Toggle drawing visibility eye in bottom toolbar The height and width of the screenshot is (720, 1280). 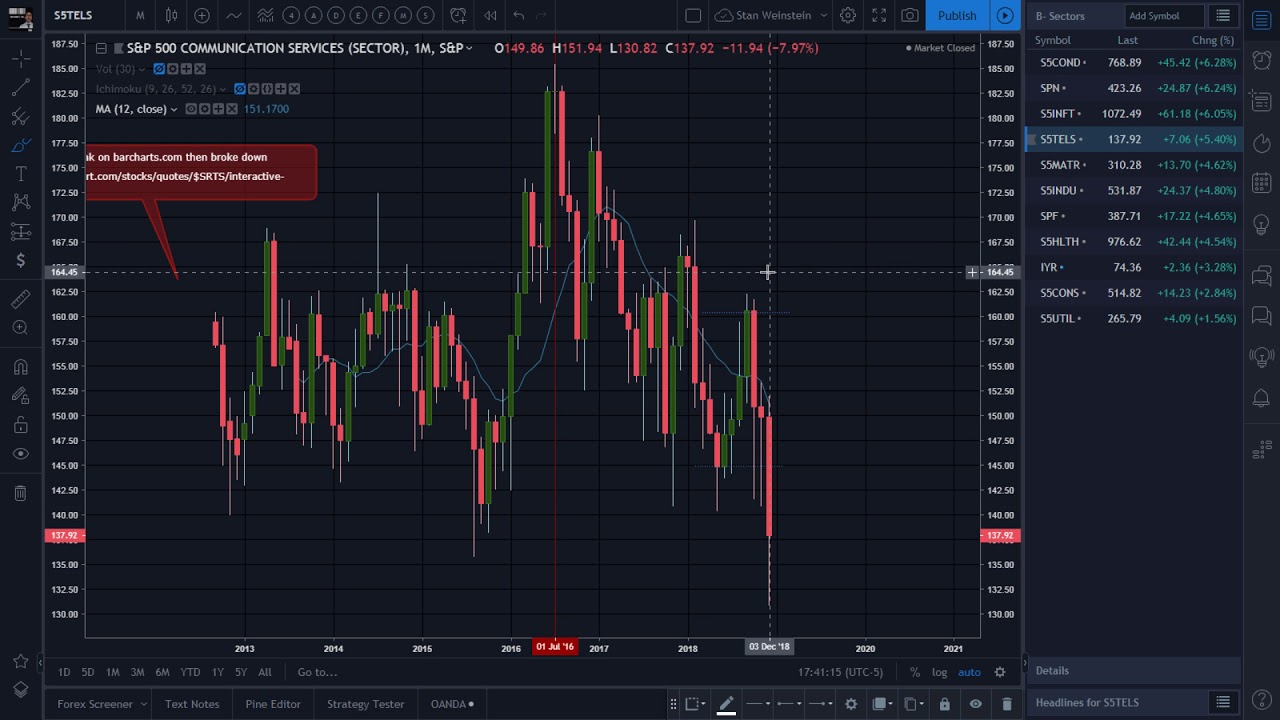point(975,704)
